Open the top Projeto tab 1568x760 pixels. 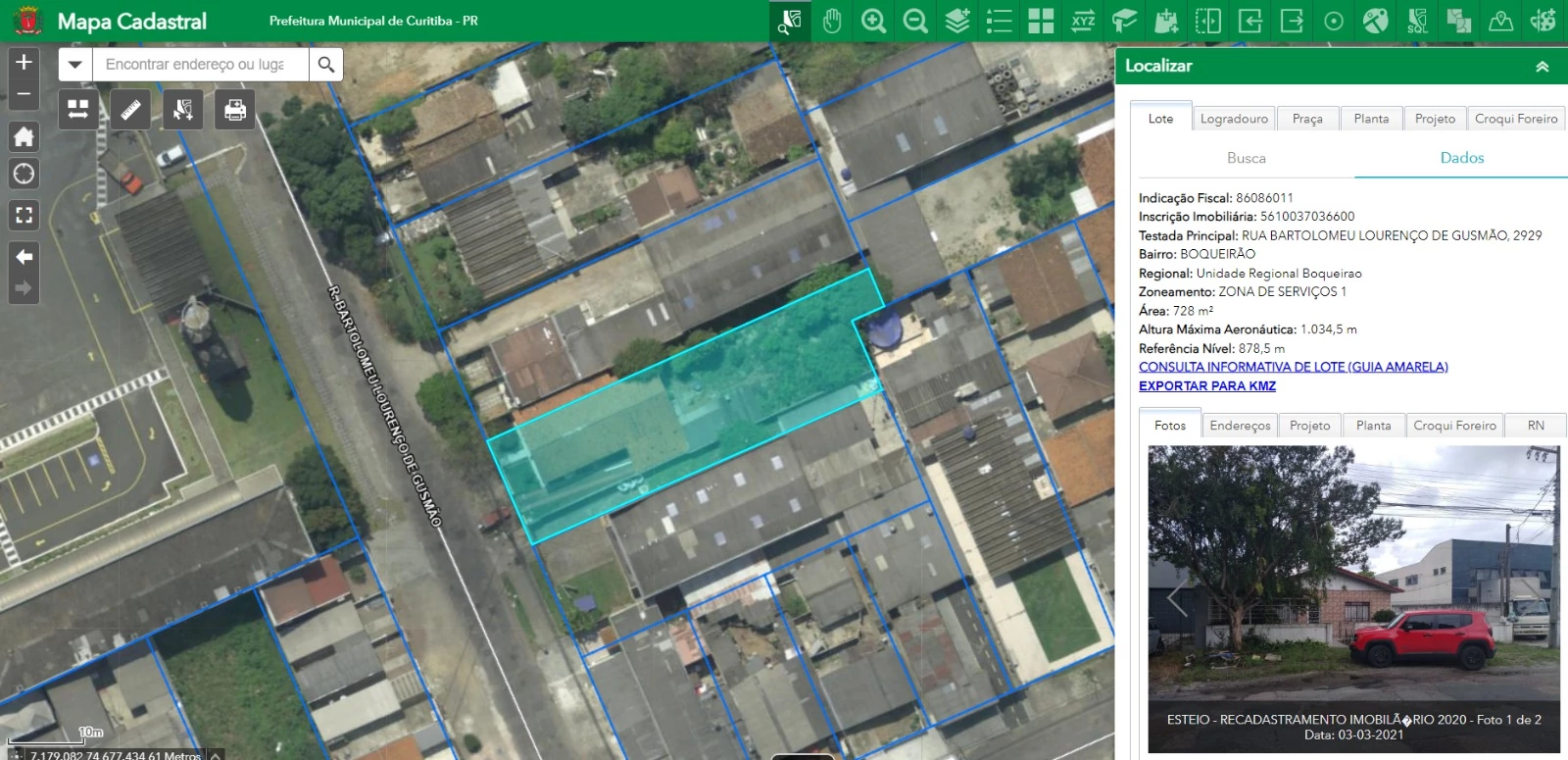click(1435, 119)
